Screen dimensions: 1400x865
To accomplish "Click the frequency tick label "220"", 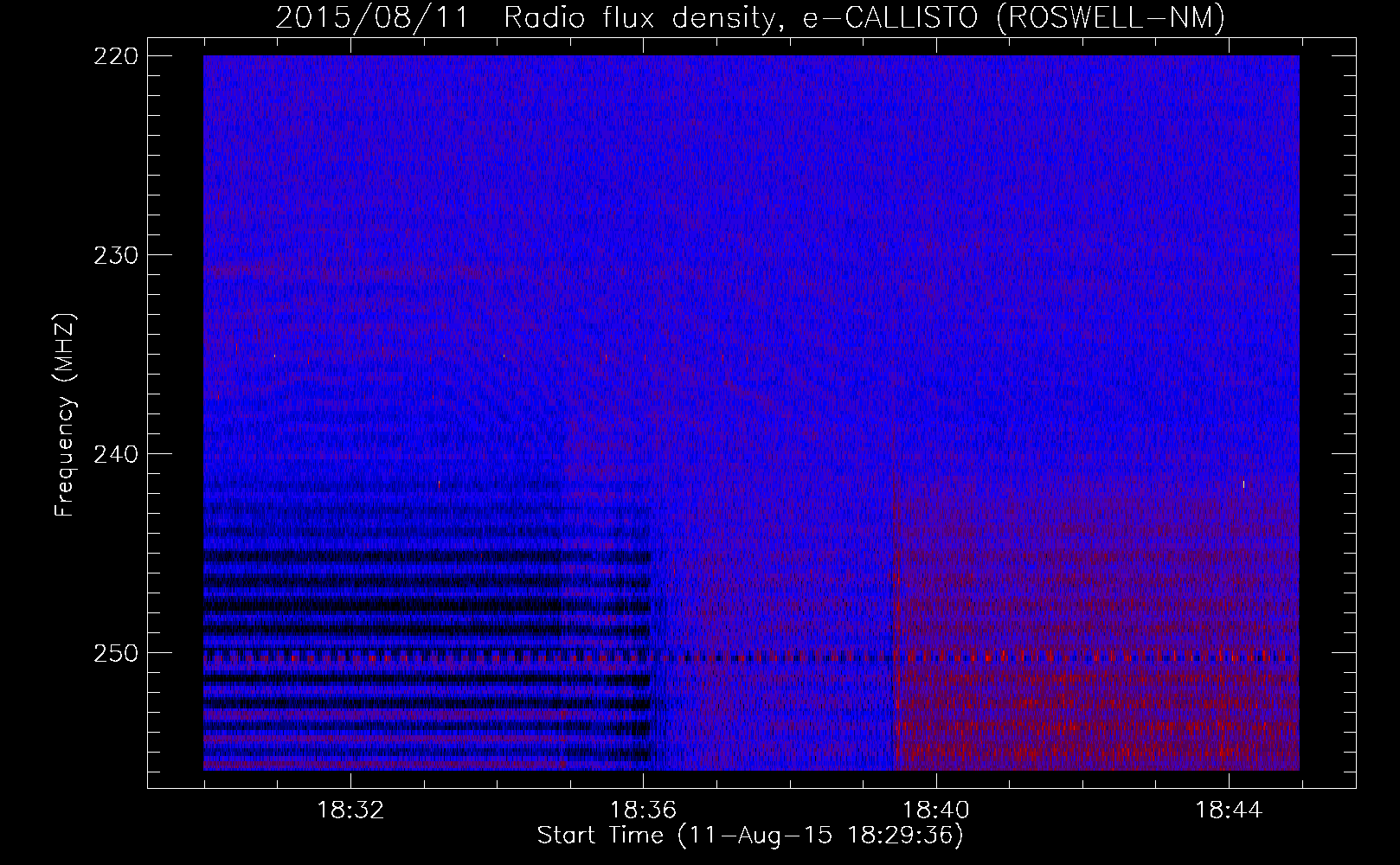I will point(114,56).
